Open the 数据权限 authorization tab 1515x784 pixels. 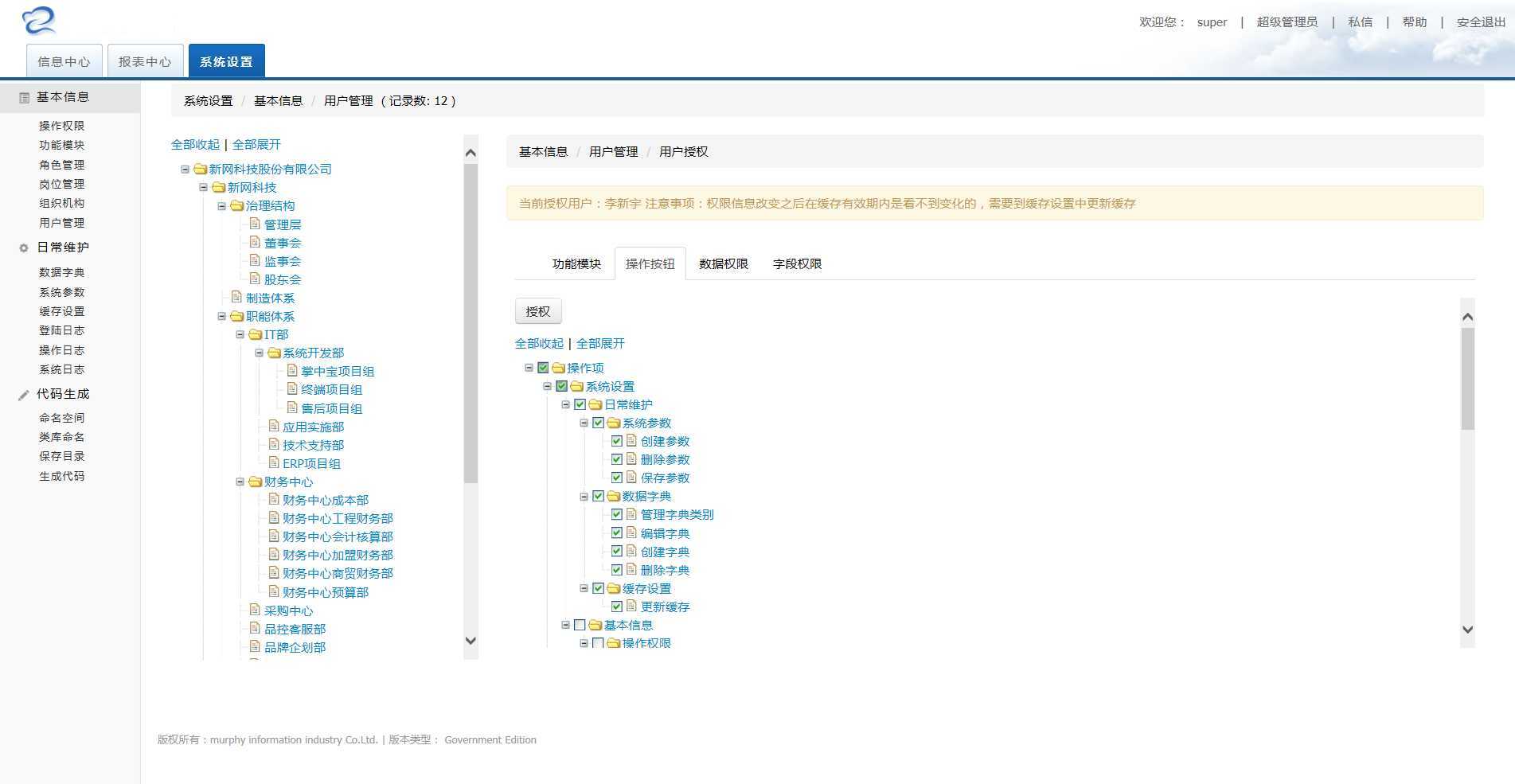click(724, 263)
